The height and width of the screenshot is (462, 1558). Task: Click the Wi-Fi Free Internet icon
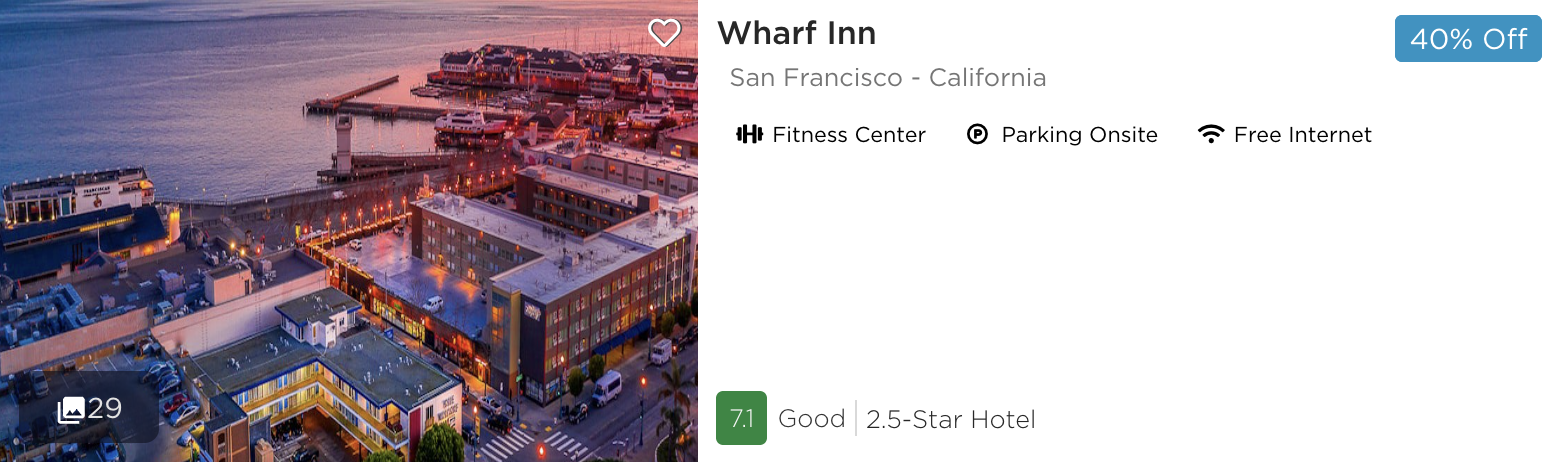[x=1211, y=135]
